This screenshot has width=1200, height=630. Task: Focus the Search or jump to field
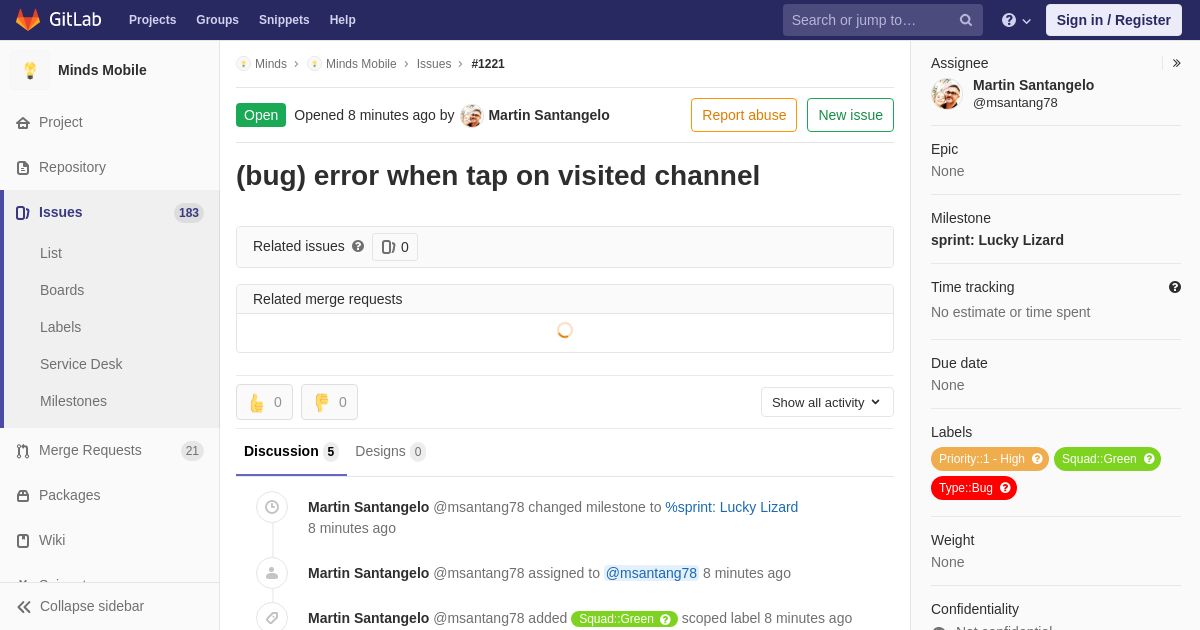883,20
